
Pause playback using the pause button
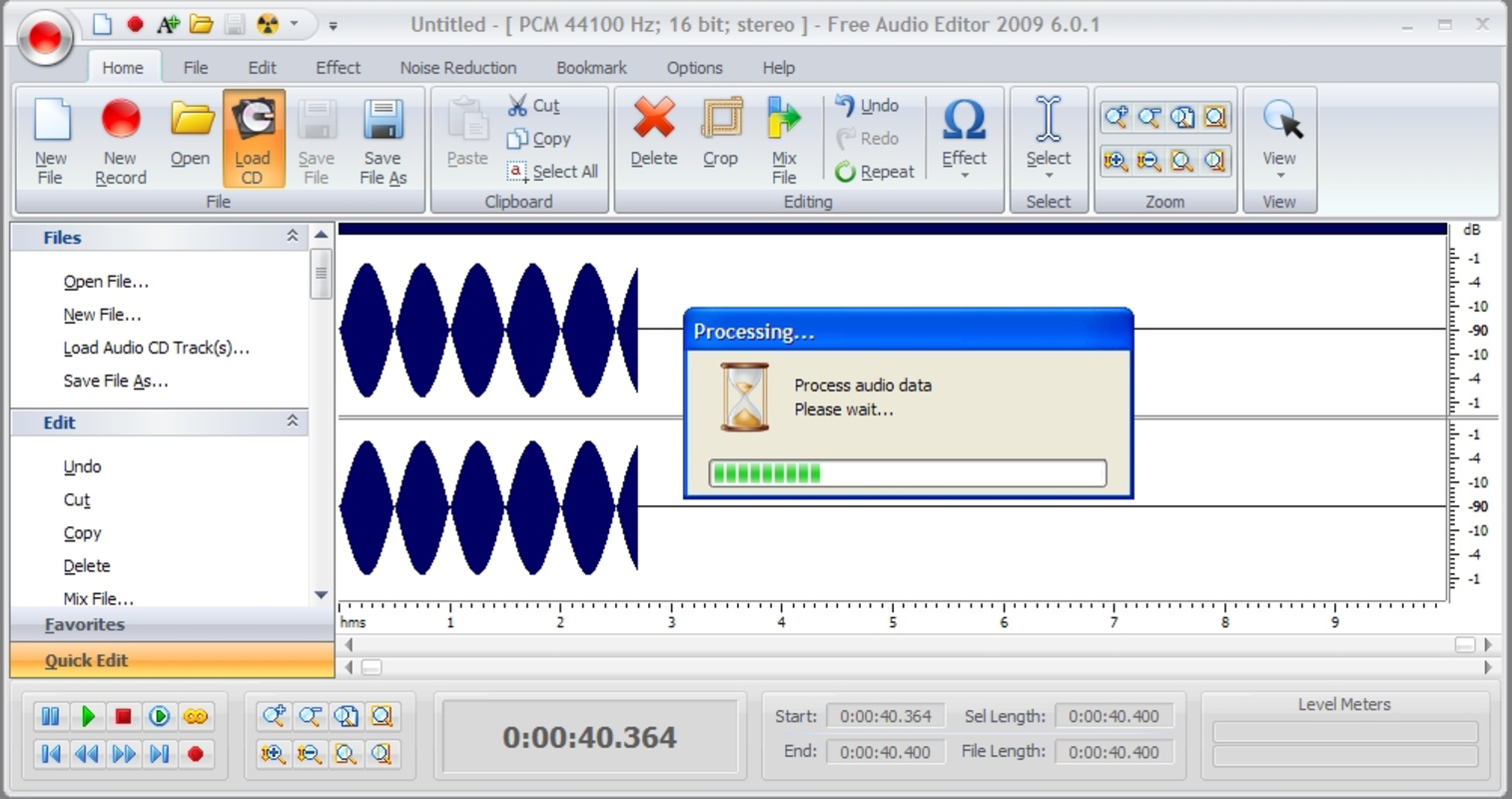coord(50,716)
